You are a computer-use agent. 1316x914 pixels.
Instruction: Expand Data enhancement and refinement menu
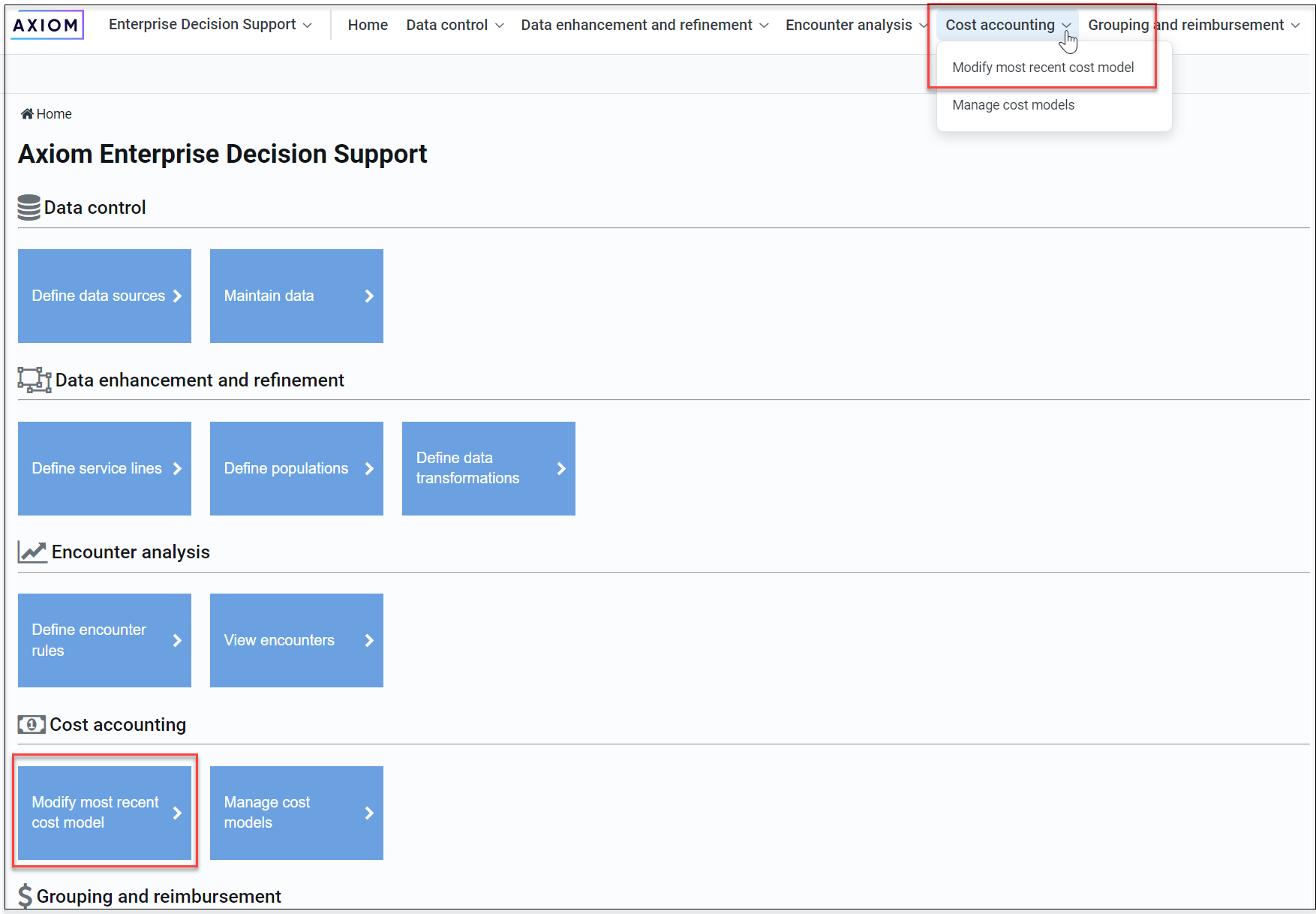point(644,25)
